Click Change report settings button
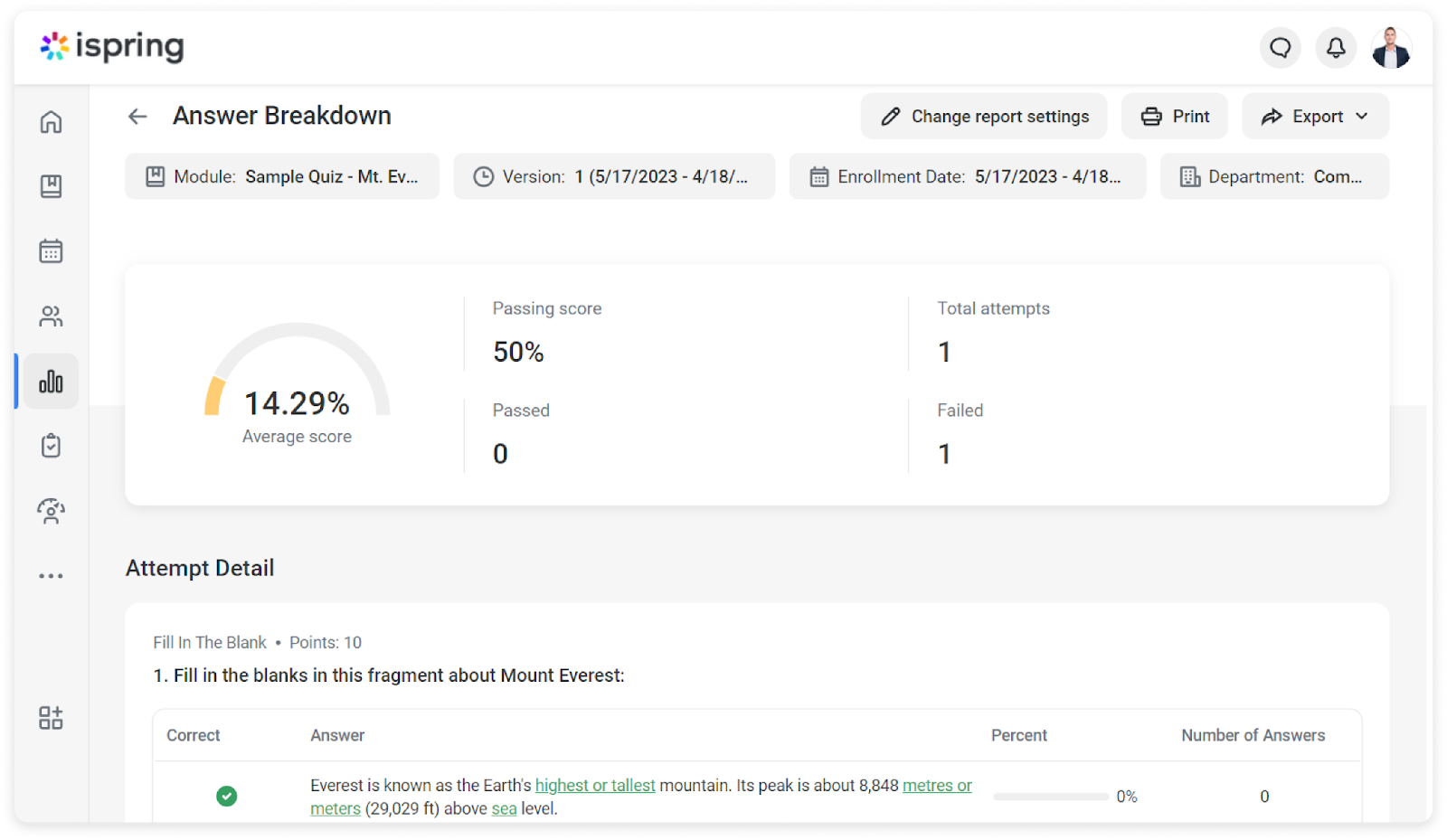The height and width of the screenshot is (840, 1447). point(983,117)
